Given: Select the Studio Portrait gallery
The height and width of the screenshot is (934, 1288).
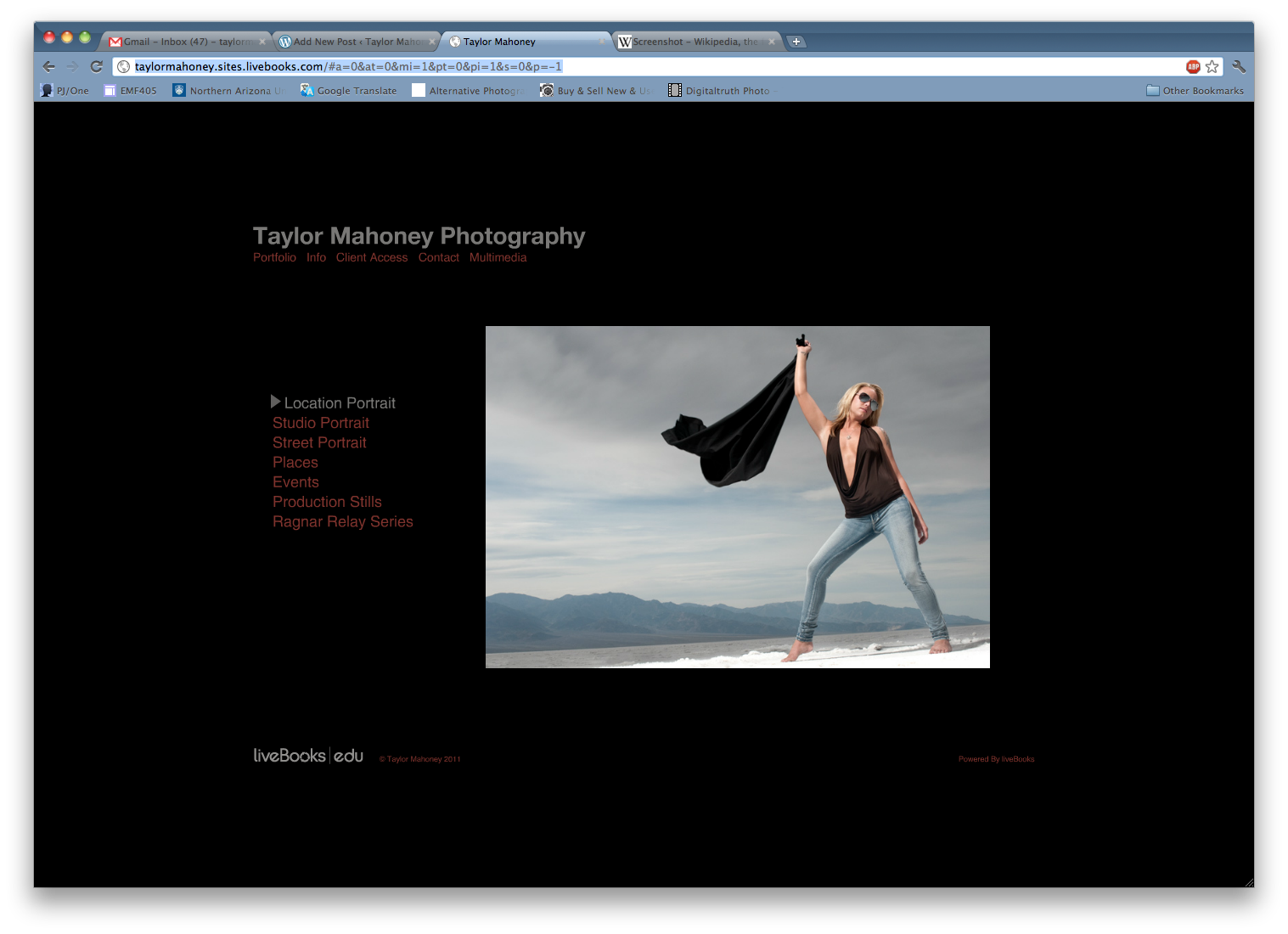Looking at the screenshot, I should (x=320, y=423).
